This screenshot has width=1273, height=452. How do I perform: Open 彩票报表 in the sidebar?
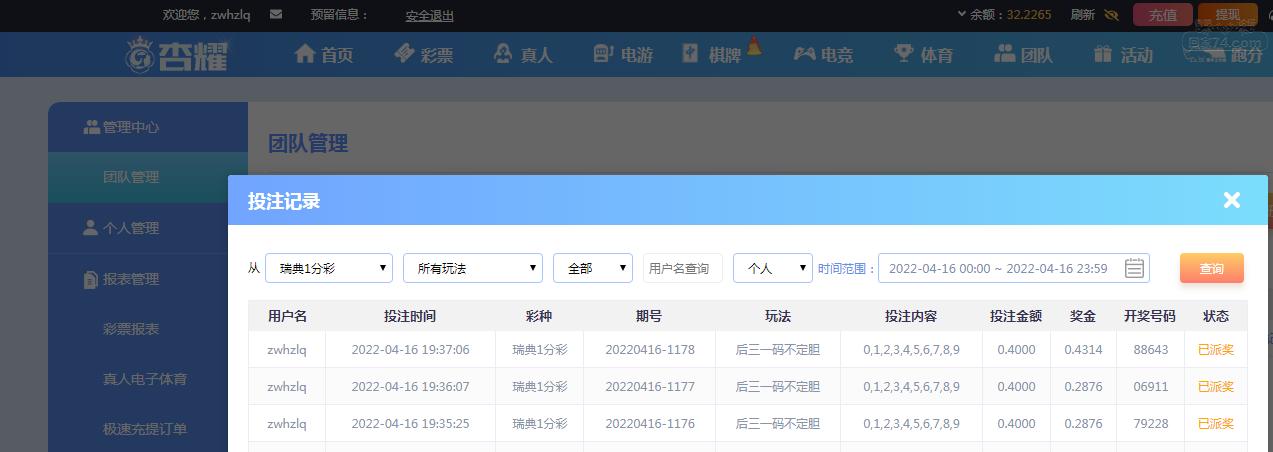pyautogui.click(x=131, y=329)
